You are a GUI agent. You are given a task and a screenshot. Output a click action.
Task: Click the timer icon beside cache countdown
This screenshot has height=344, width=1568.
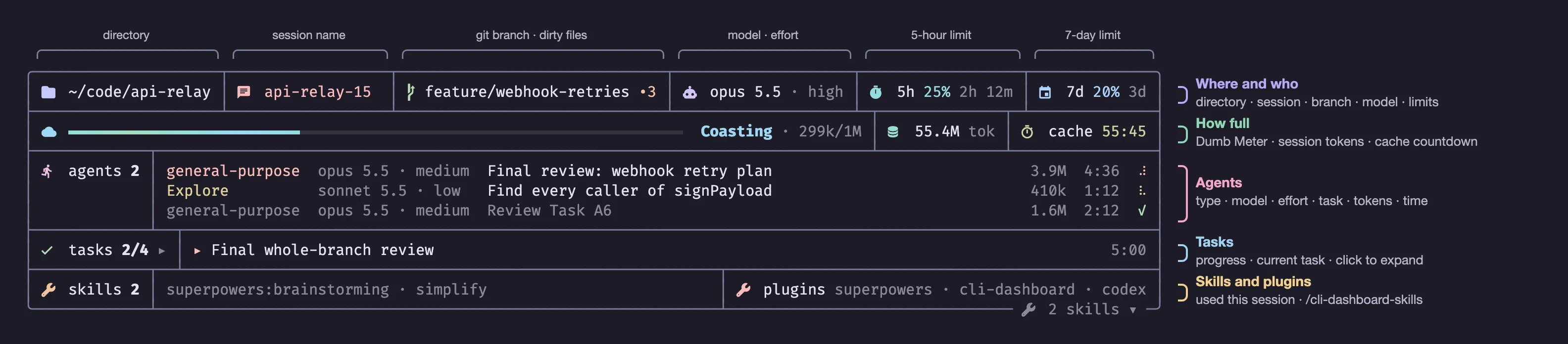pos(1027,132)
